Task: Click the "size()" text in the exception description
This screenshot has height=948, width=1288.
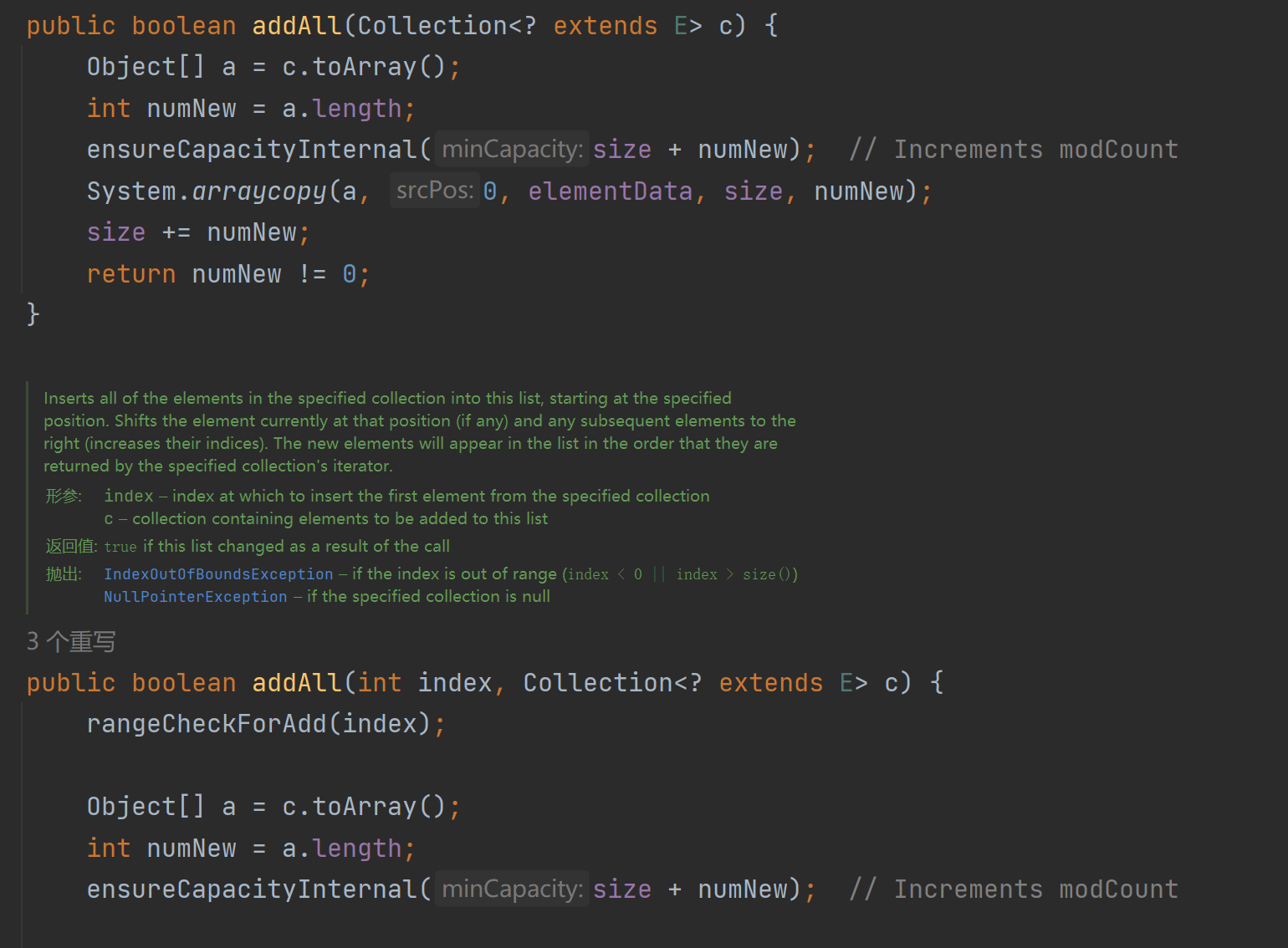Action: tap(767, 574)
